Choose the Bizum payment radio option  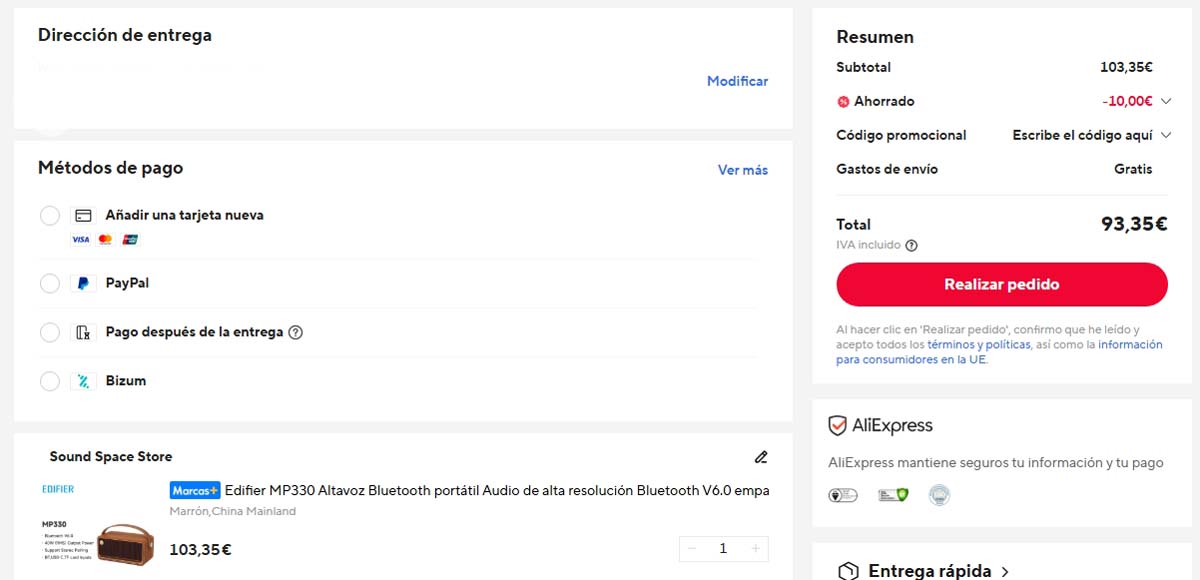[x=50, y=381]
